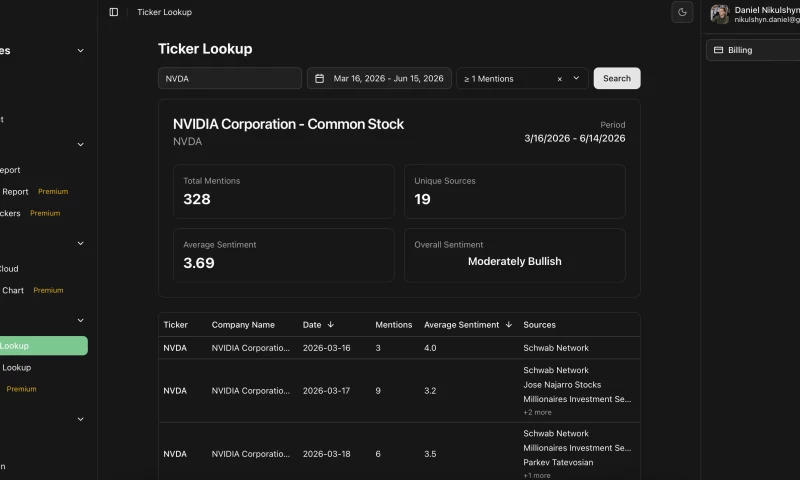Expand the lowest sidebar section chevron
Viewport: 800px width, 480px height.
pyautogui.click(x=81, y=419)
